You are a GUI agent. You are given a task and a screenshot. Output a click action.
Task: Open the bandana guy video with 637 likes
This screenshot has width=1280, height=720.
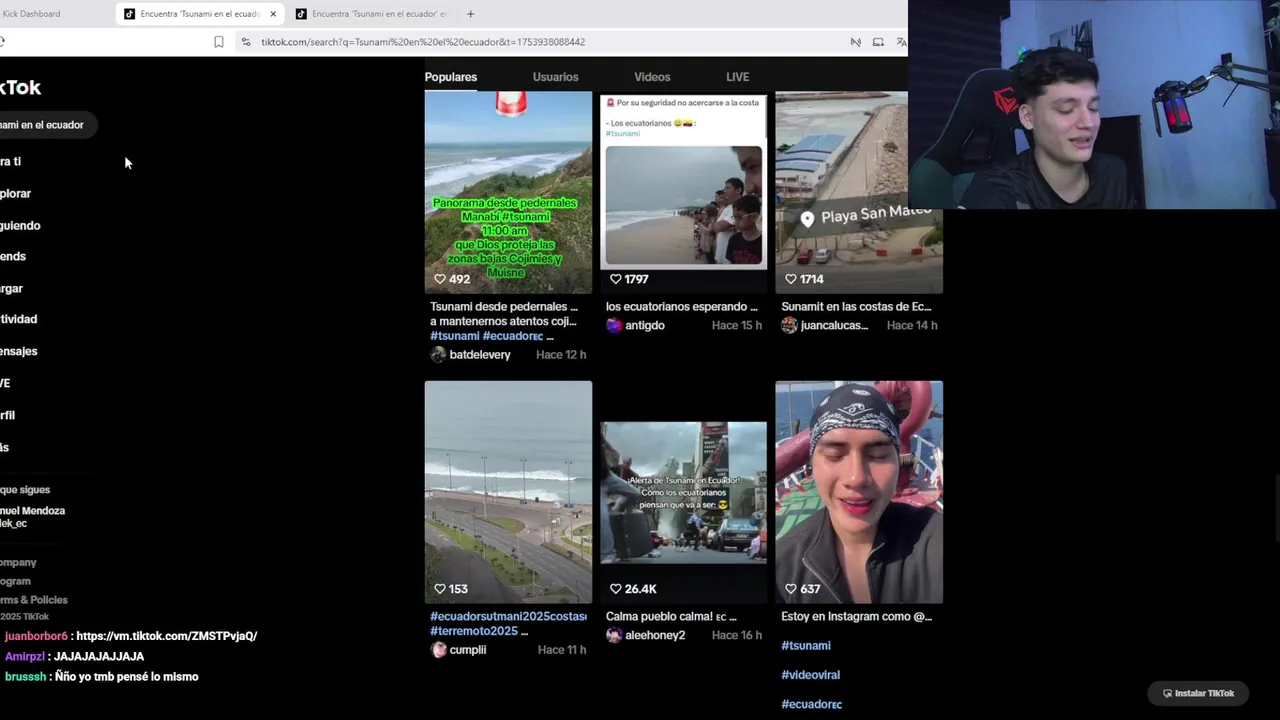(x=858, y=492)
